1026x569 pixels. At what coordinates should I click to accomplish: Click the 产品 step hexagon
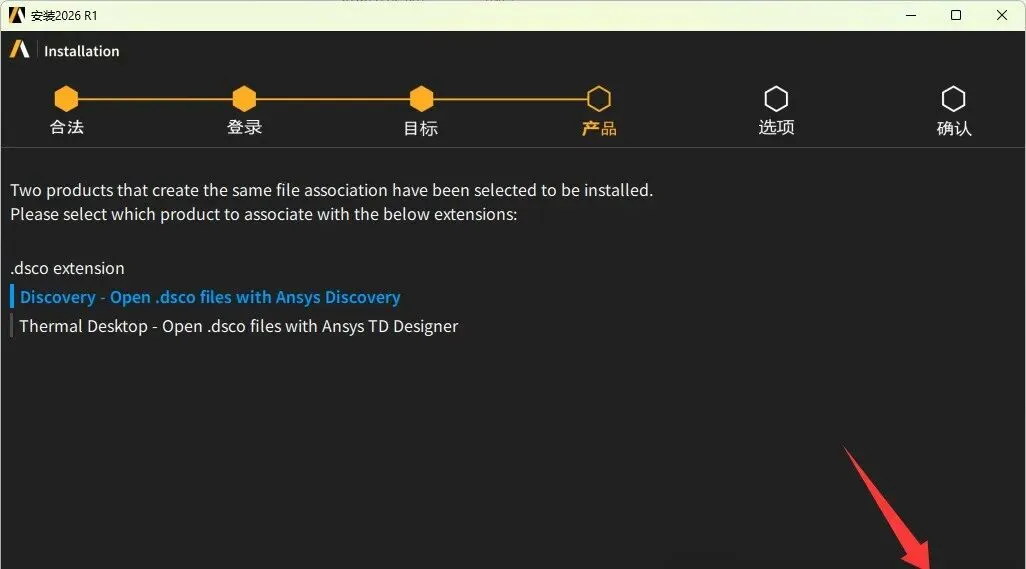(x=599, y=99)
